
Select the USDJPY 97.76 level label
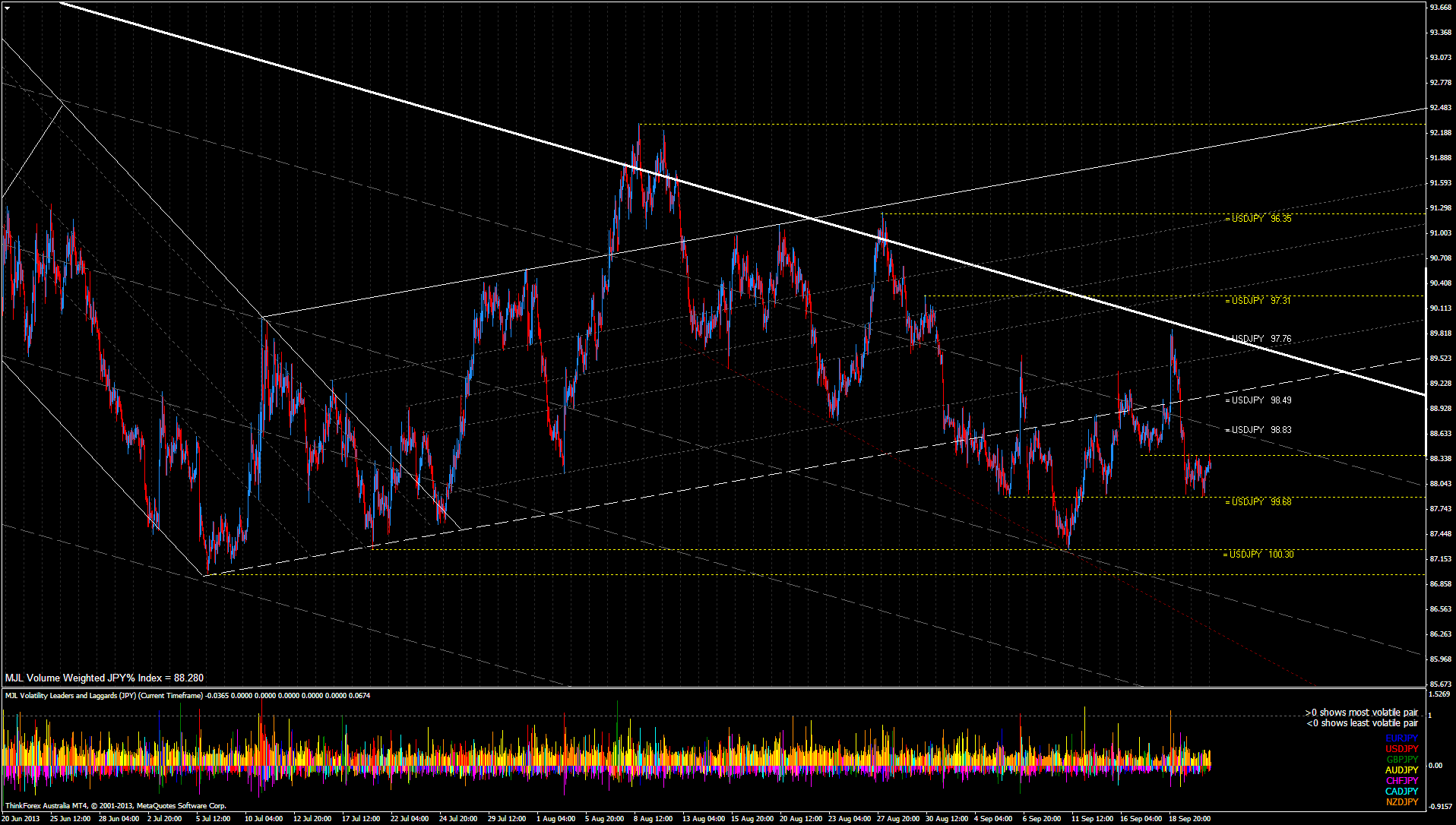point(1258,339)
